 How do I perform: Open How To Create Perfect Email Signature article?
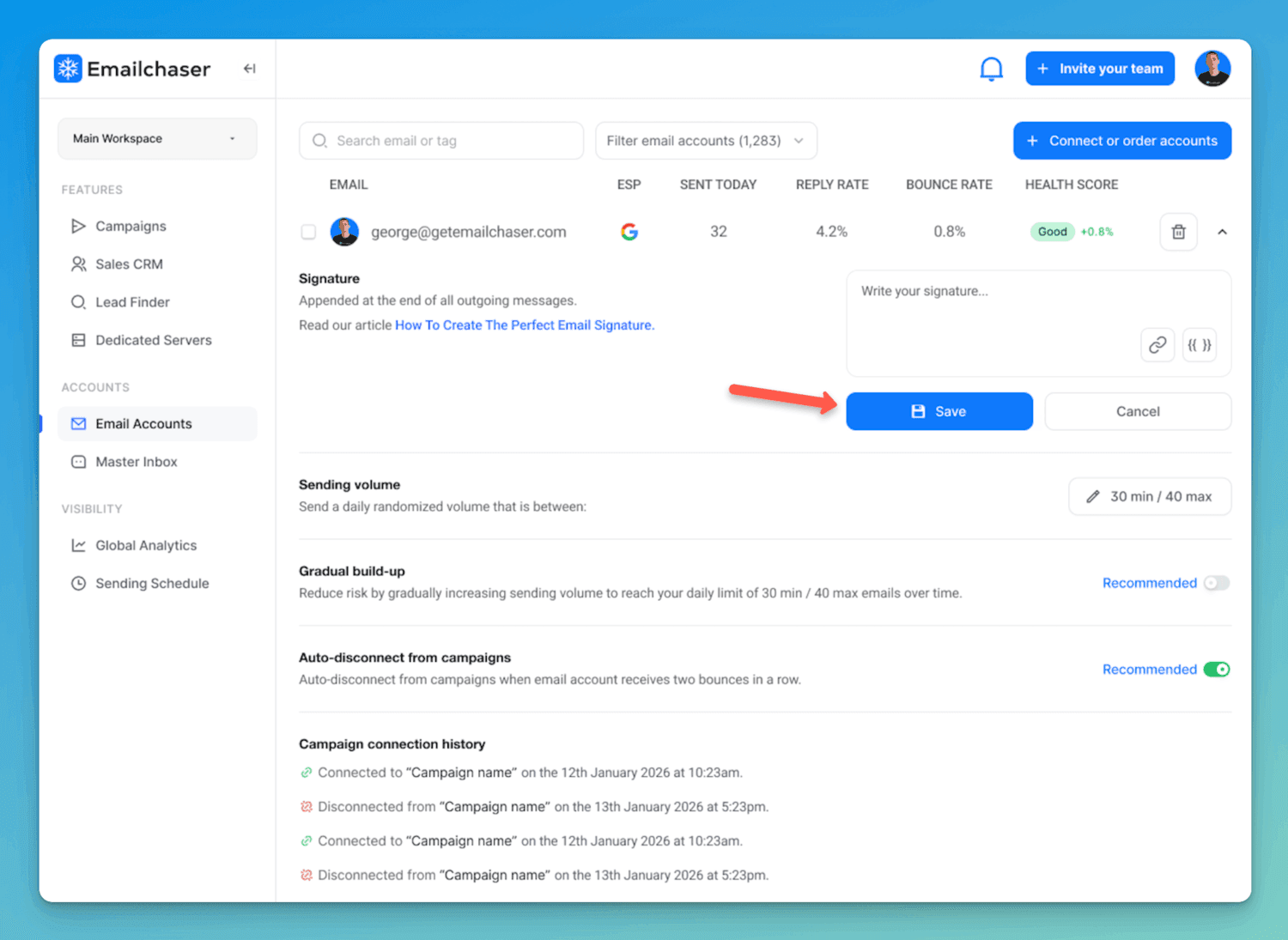pos(524,325)
